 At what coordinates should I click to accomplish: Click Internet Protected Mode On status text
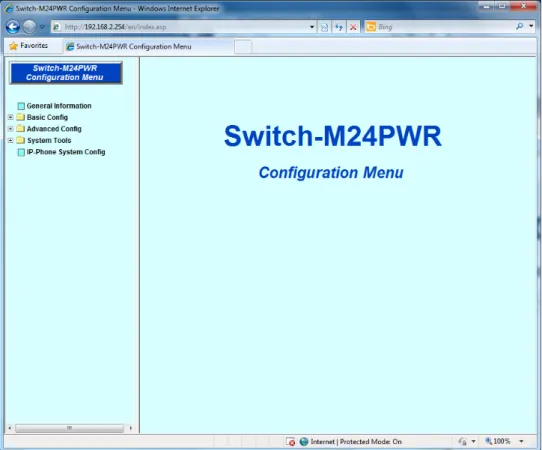pos(356,441)
